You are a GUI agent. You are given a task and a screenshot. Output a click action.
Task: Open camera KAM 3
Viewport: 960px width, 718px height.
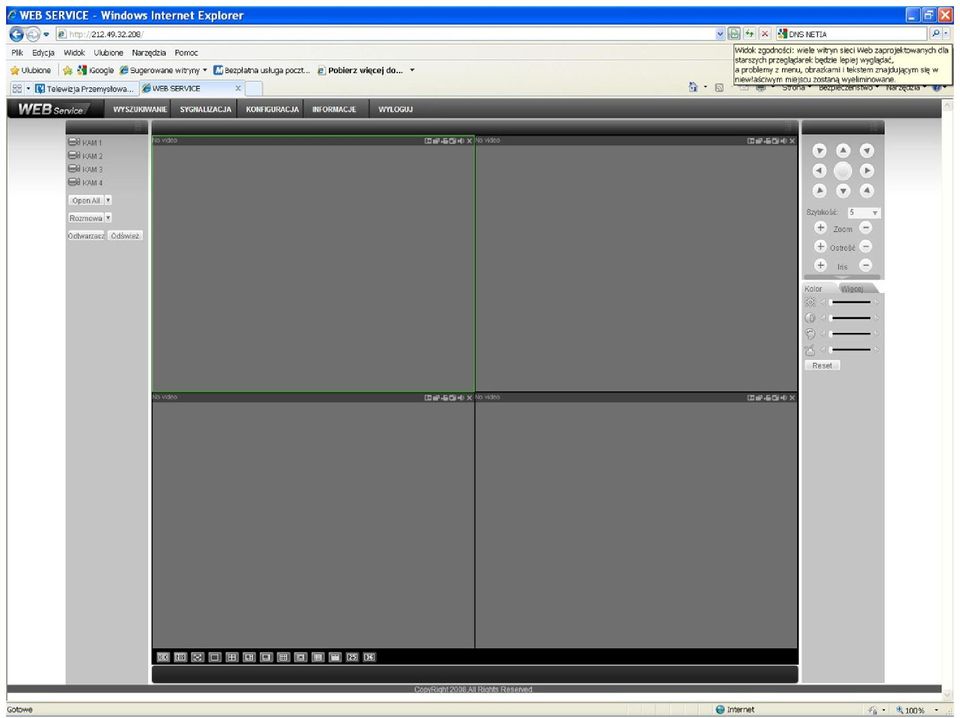85,170
